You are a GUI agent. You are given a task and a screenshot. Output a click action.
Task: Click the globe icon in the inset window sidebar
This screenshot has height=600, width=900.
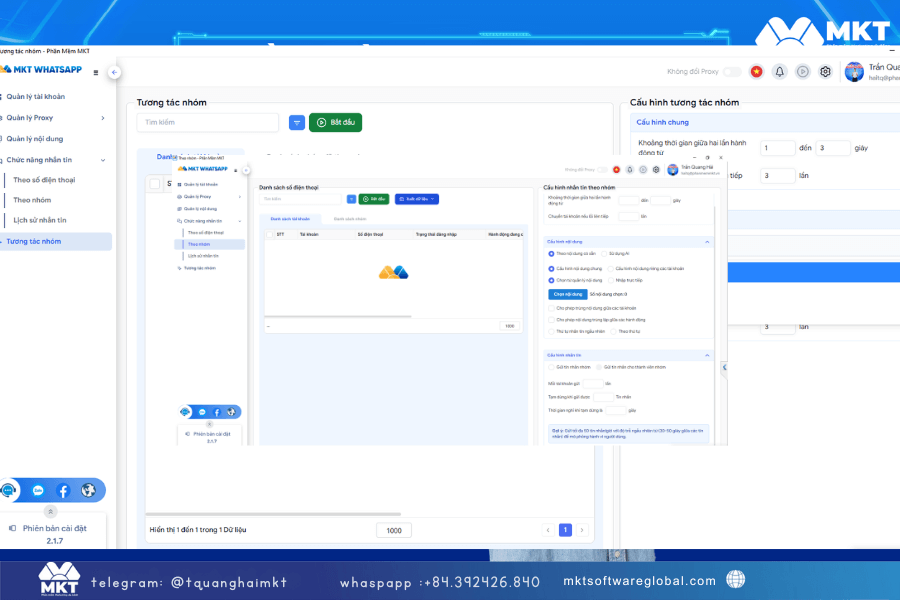point(231,412)
